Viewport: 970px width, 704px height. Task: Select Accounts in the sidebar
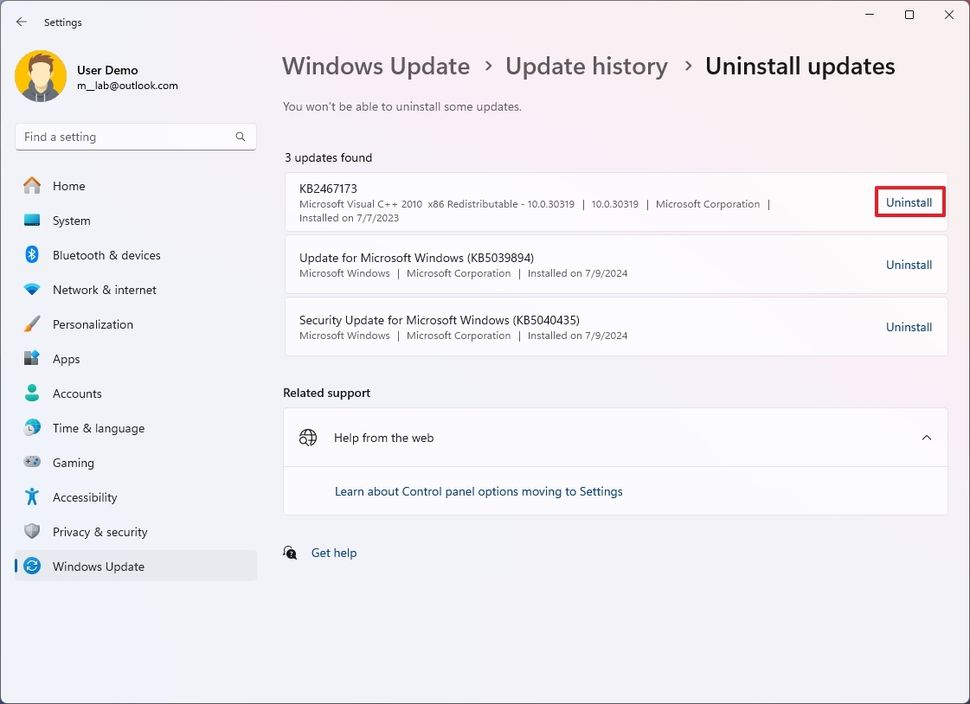[75, 393]
